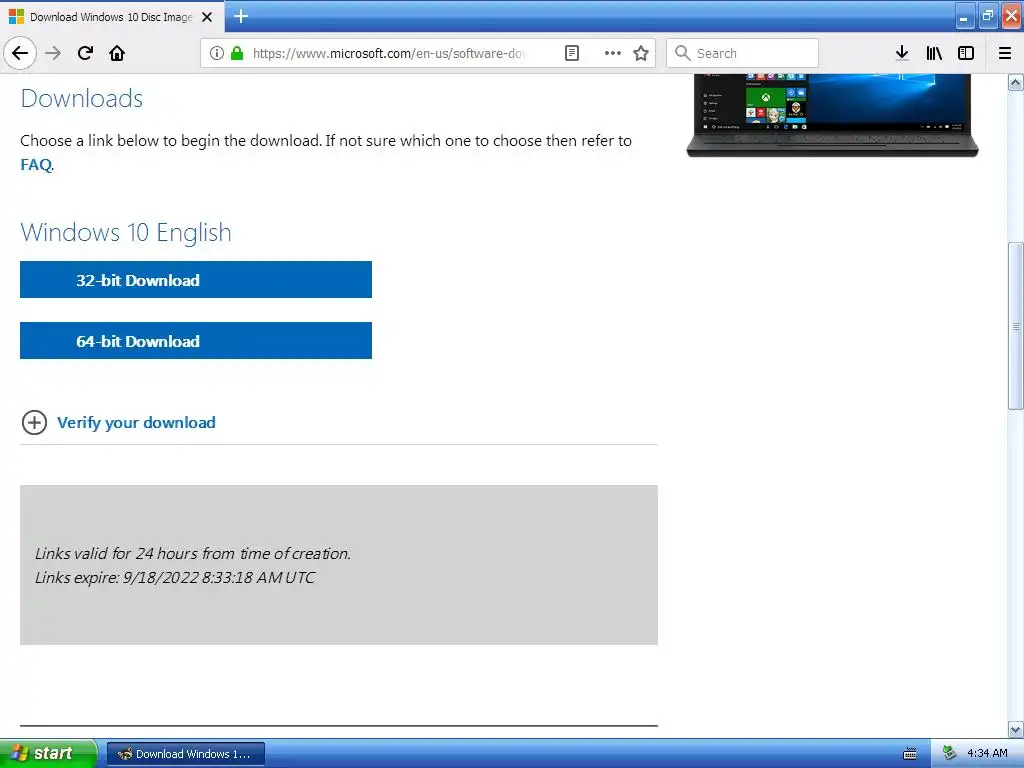This screenshot has height=768, width=1024.
Task: Reload the current page
Action: click(x=85, y=53)
